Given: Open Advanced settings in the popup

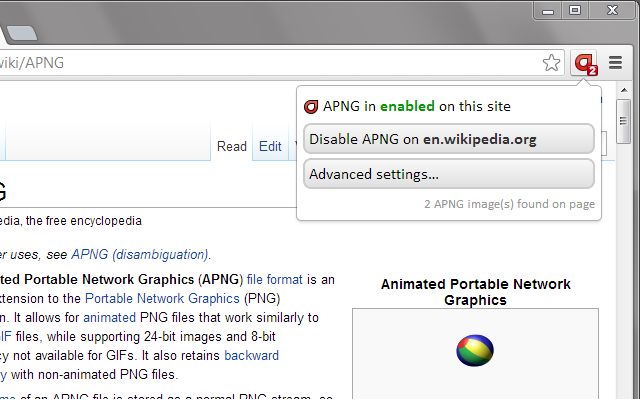Looking at the screenshot, I should pos(449,174).
